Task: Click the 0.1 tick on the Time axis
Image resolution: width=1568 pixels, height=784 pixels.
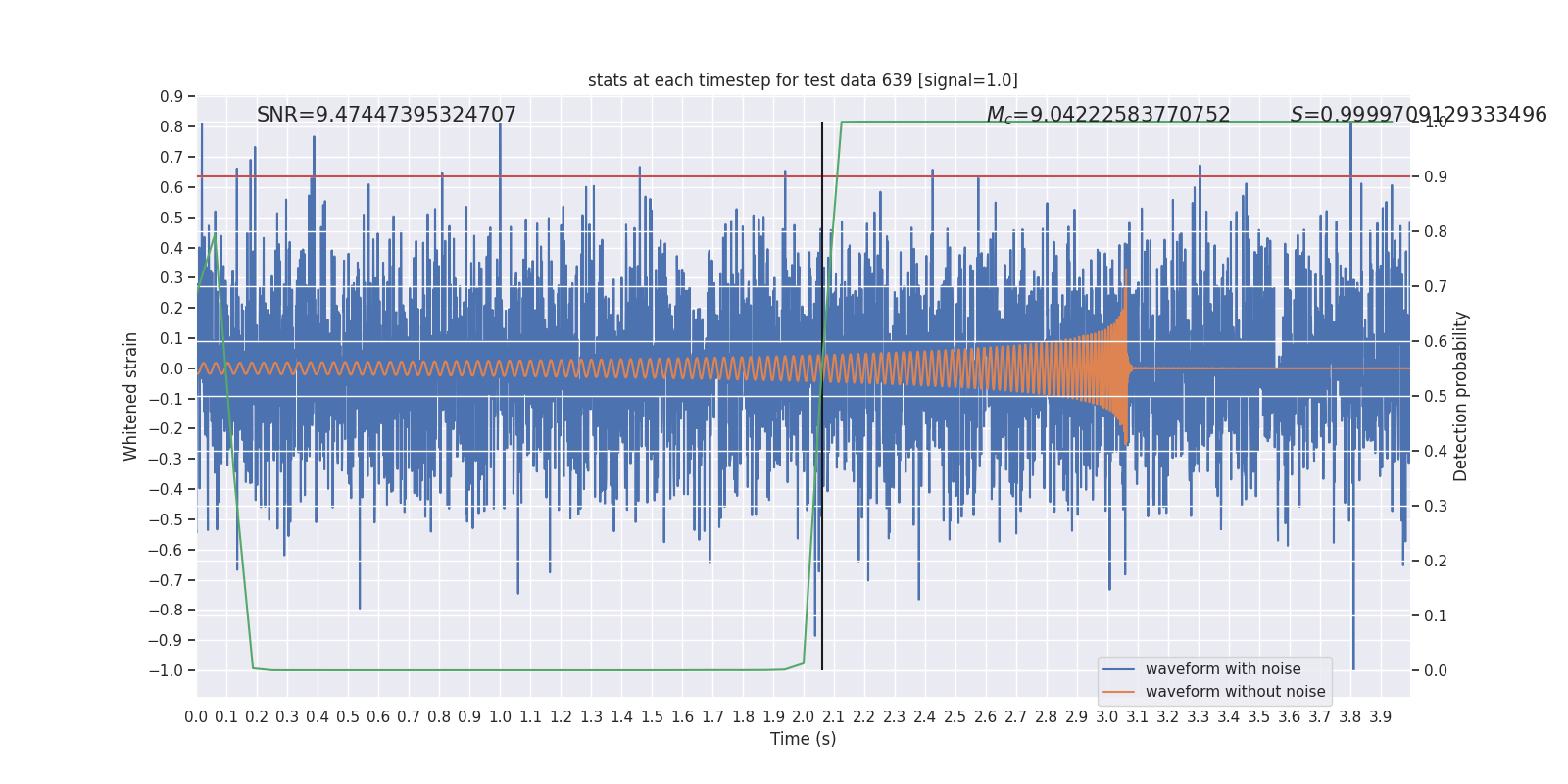Action: [x=226, y=717]
